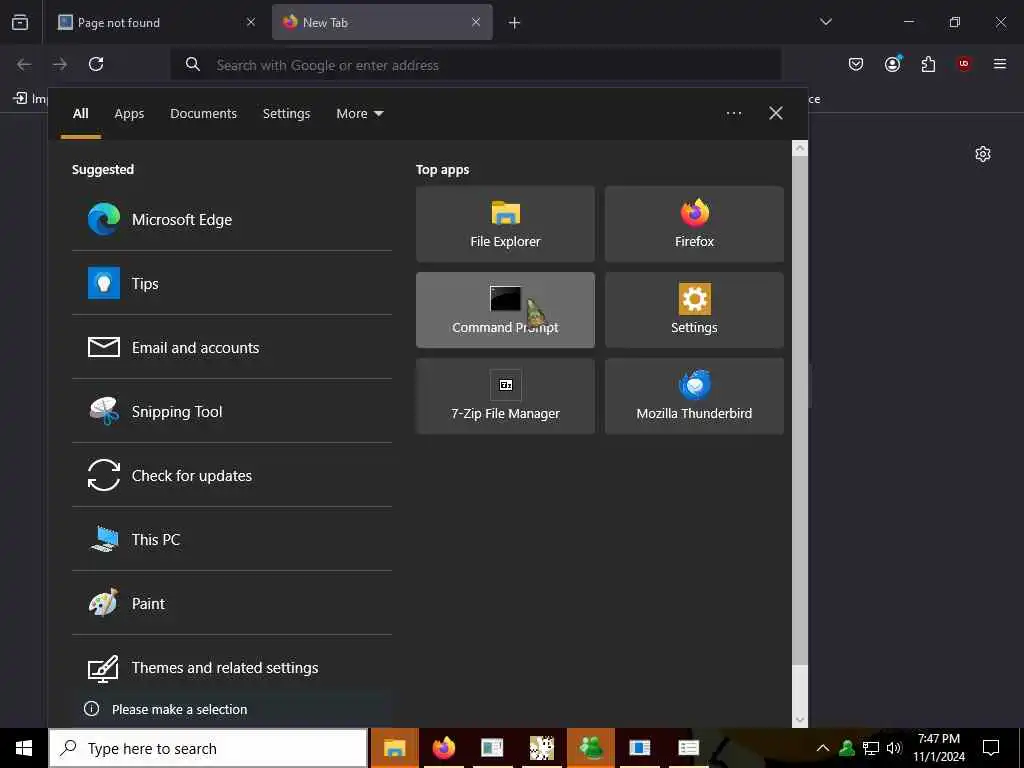Close the Page not found tab
Screen dimensions: 1024x768
click(x=251, y=22)
